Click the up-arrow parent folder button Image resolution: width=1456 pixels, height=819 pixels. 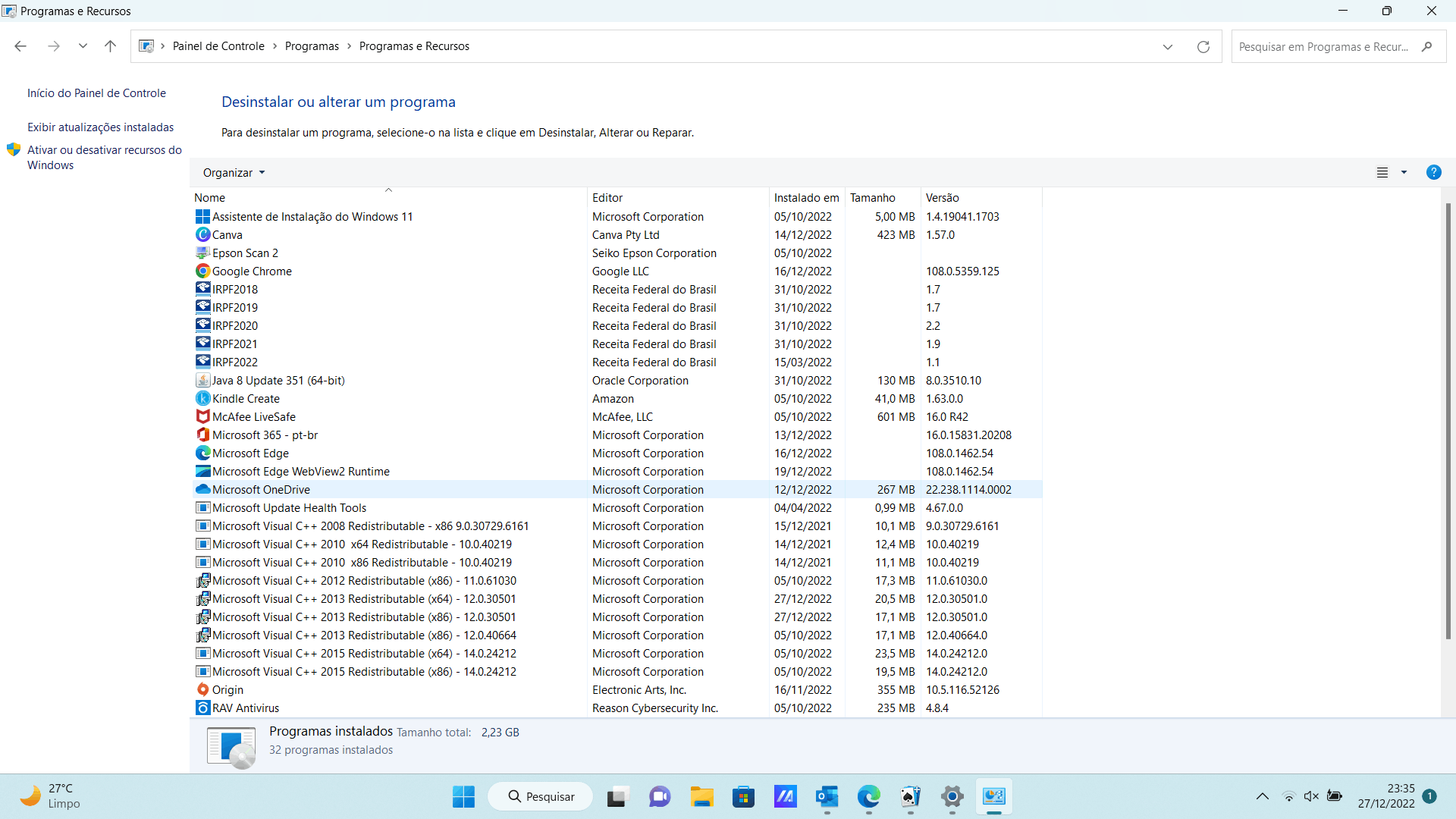[110, 46]
